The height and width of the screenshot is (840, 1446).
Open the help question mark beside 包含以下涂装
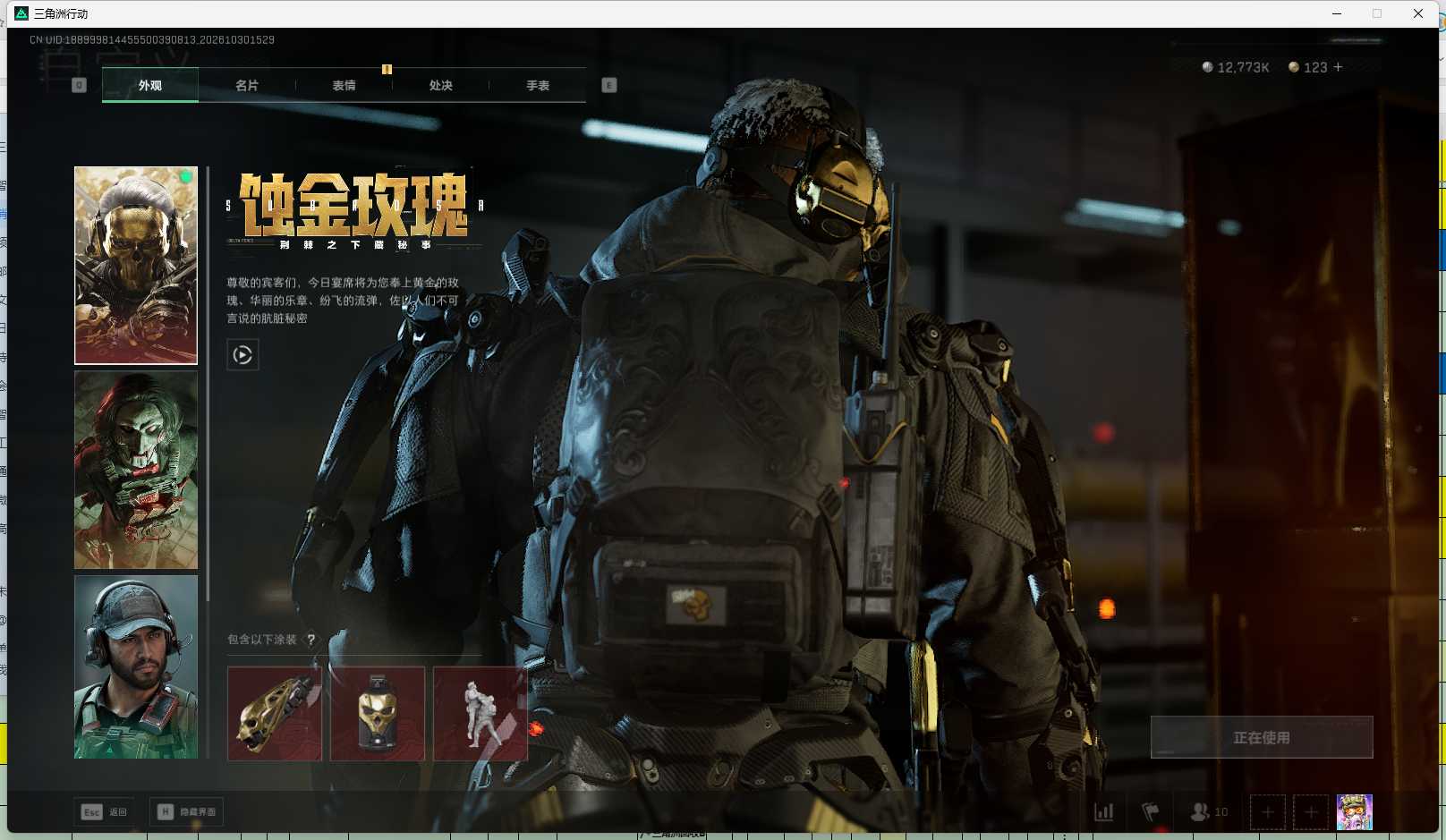[x=311, y=640]
